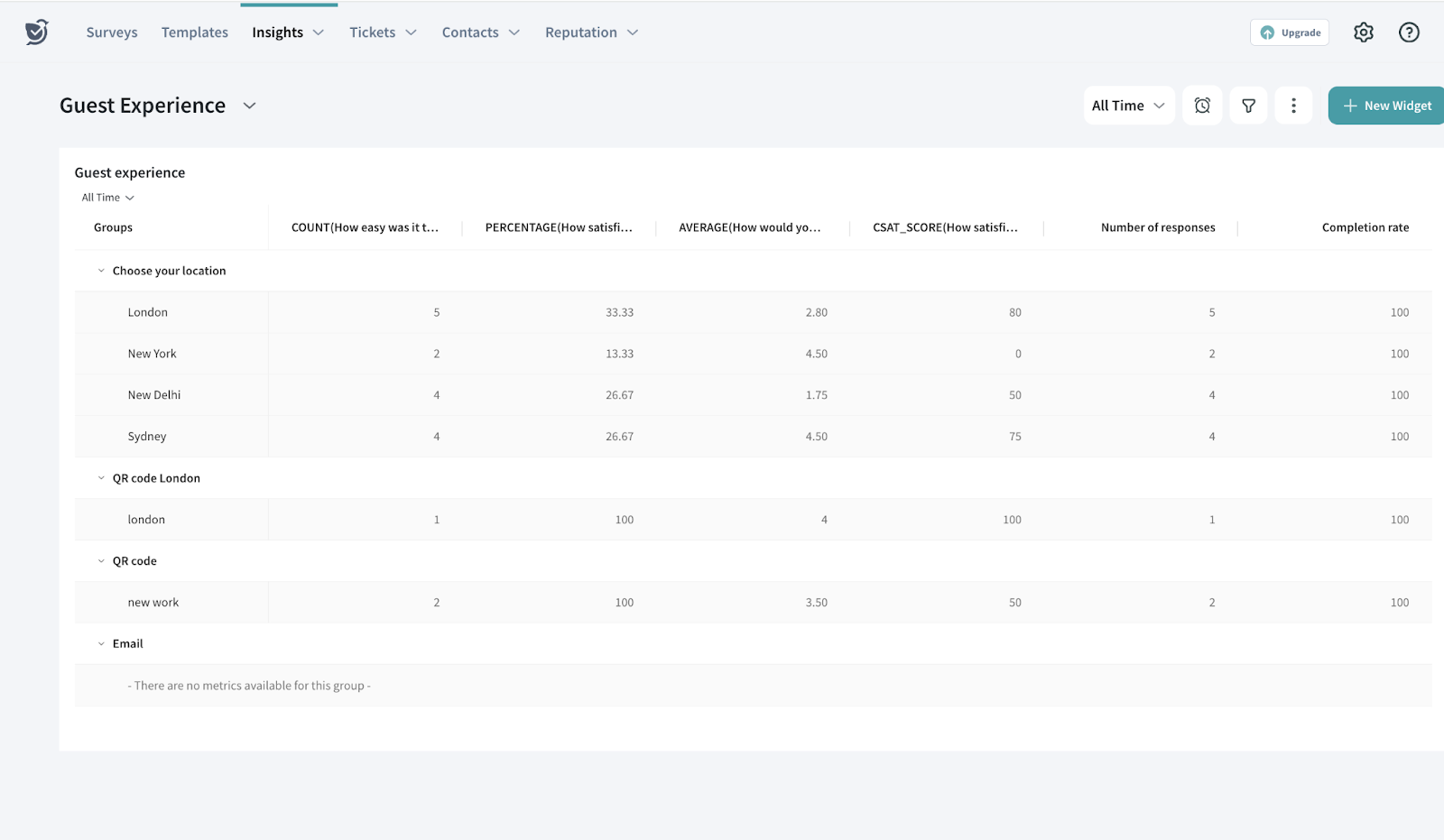
Task: Collapse the QR code London group
Action: pyautogui.click(x=101, y=478)
